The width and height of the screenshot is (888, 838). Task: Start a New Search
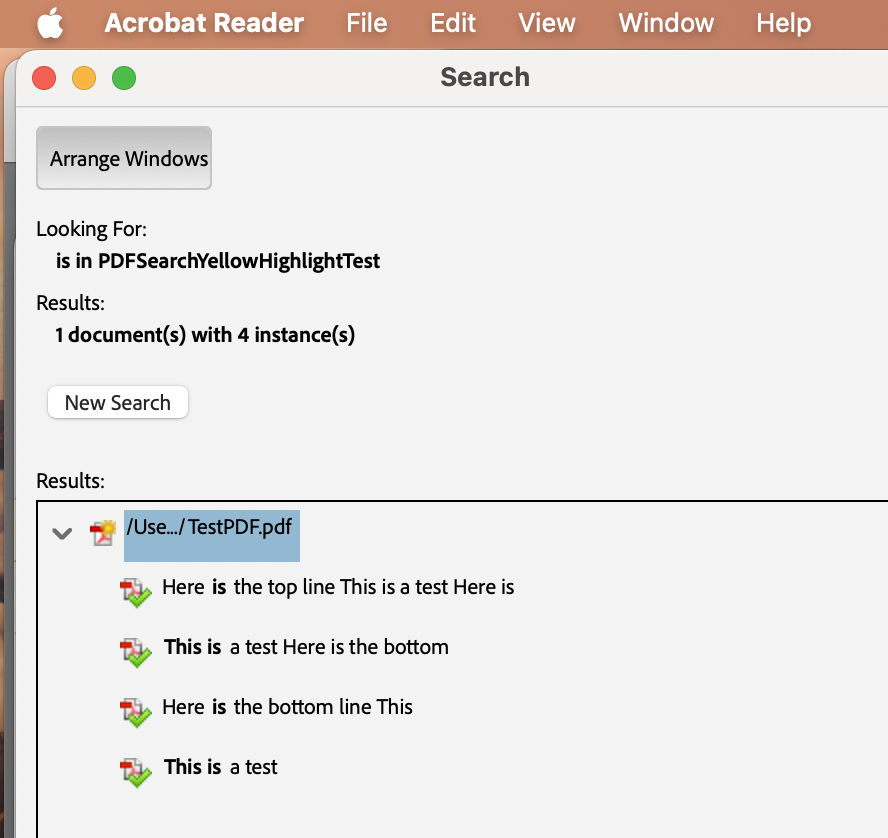click(118, 403)
